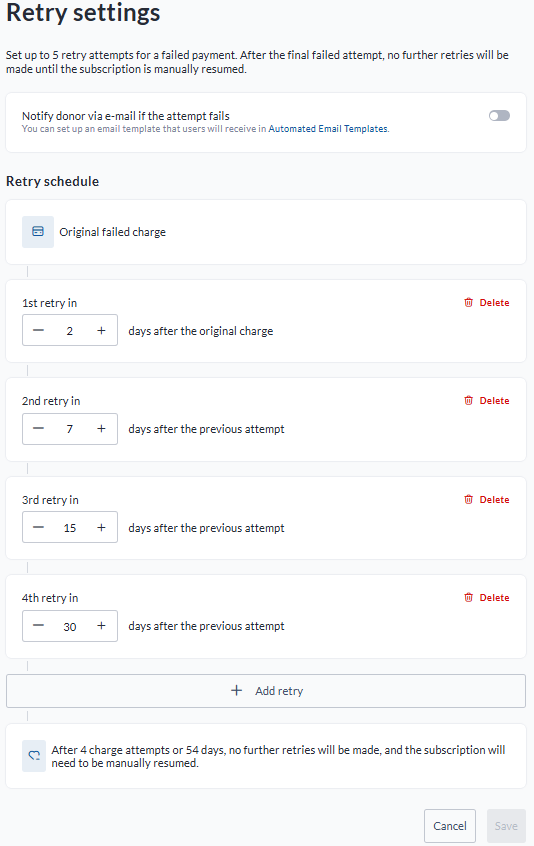Screen dimensions: 534x846
Task: Increase 2nd retry days with plus
Action: coord(101,428)
